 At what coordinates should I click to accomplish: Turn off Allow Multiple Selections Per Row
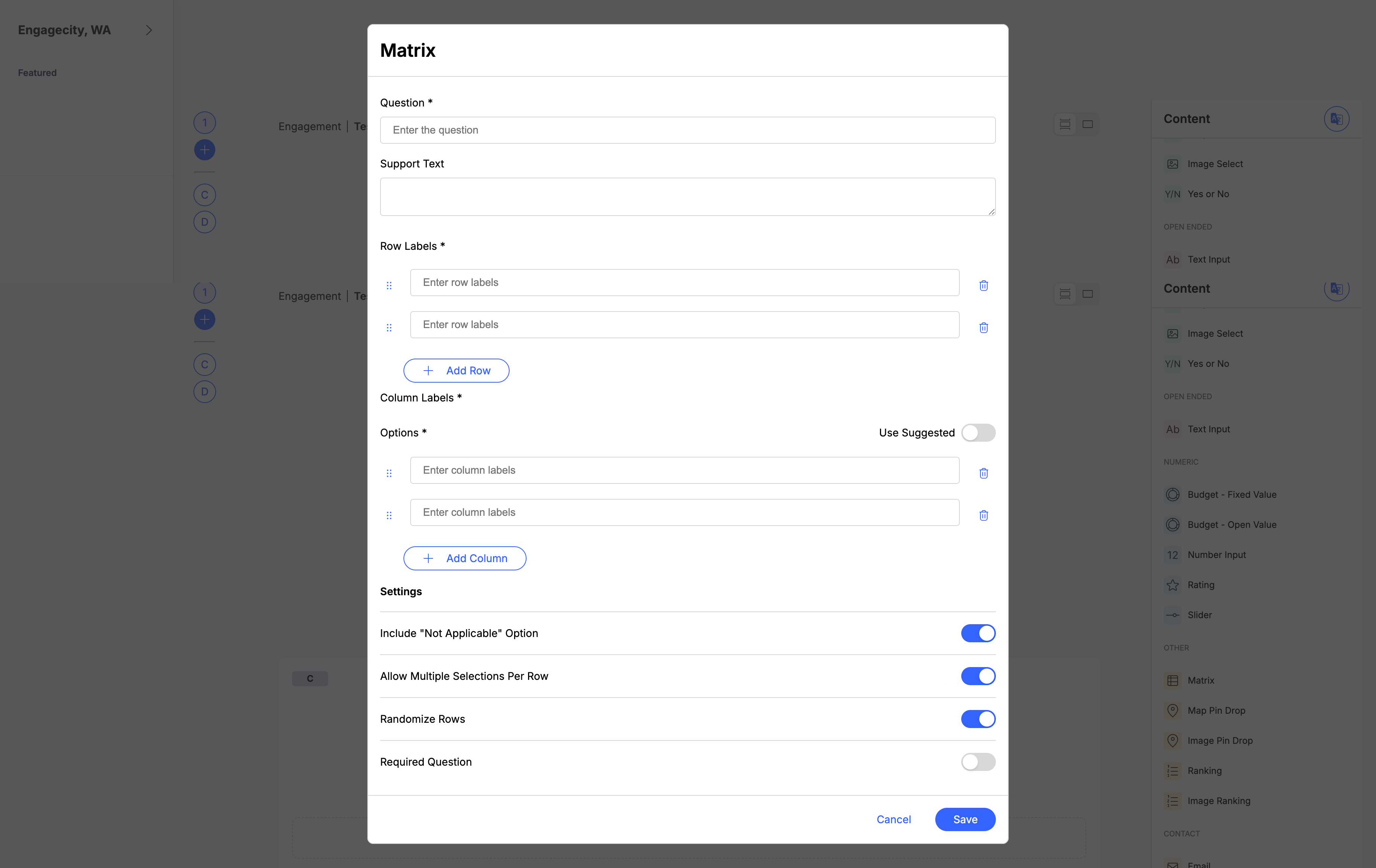pos(978,676)
